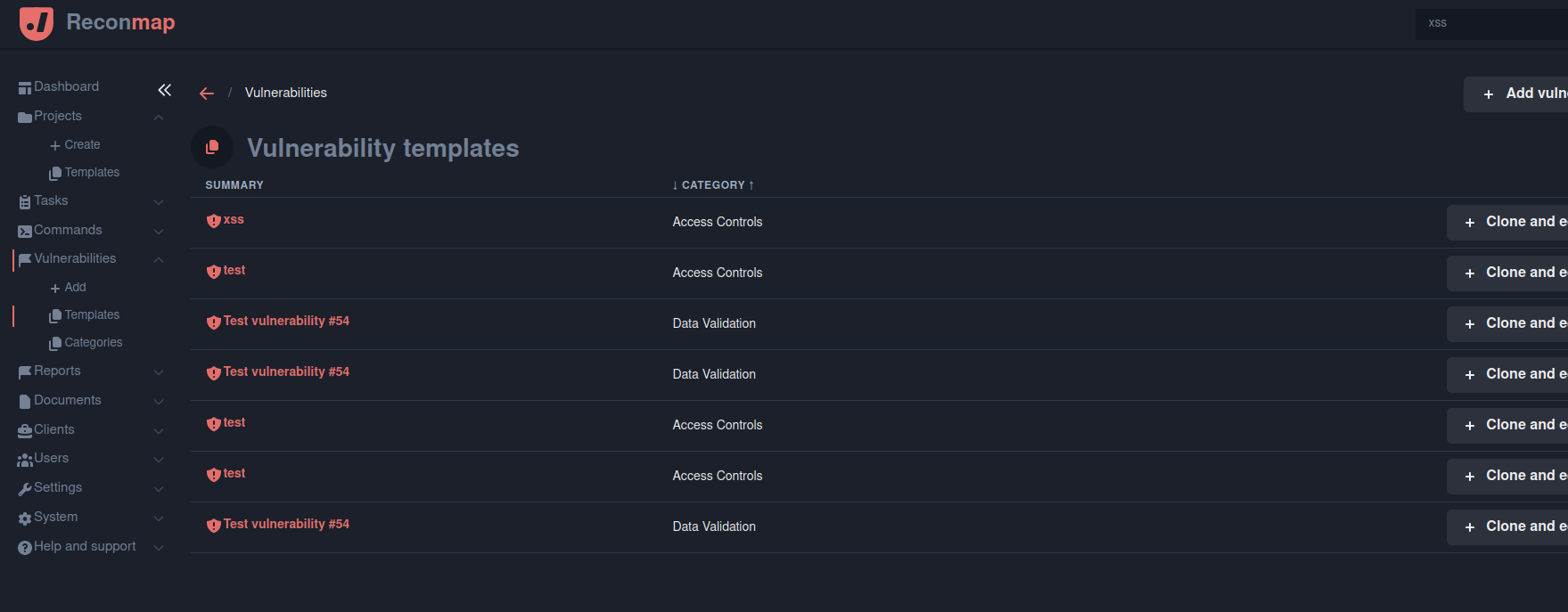Screen dimensions: 1568x612
Task: Select the Clients icon in the sidebar
Action: tap(25, 429)
